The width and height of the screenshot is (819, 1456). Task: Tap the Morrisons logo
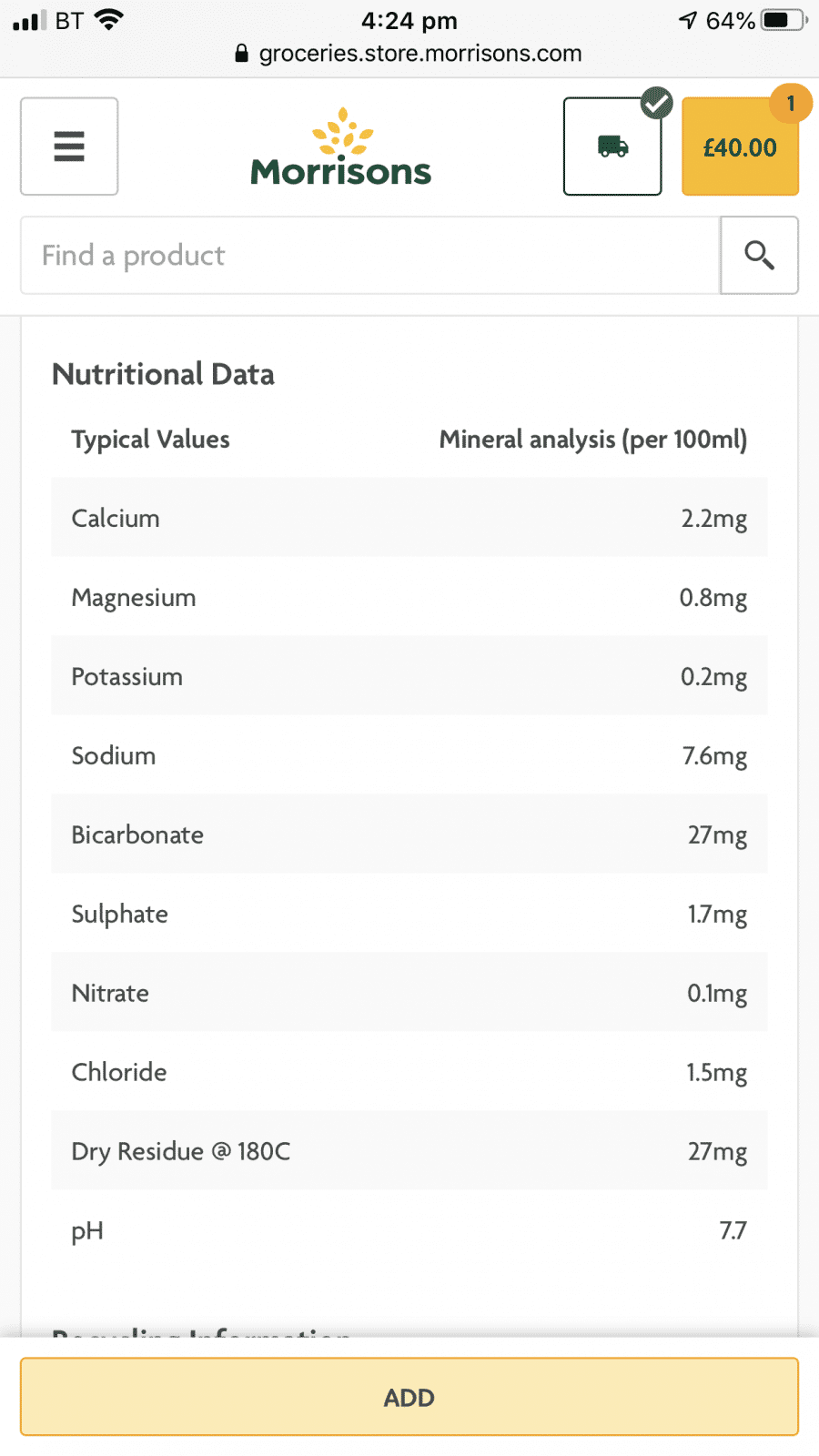click(x=341, y=147)
